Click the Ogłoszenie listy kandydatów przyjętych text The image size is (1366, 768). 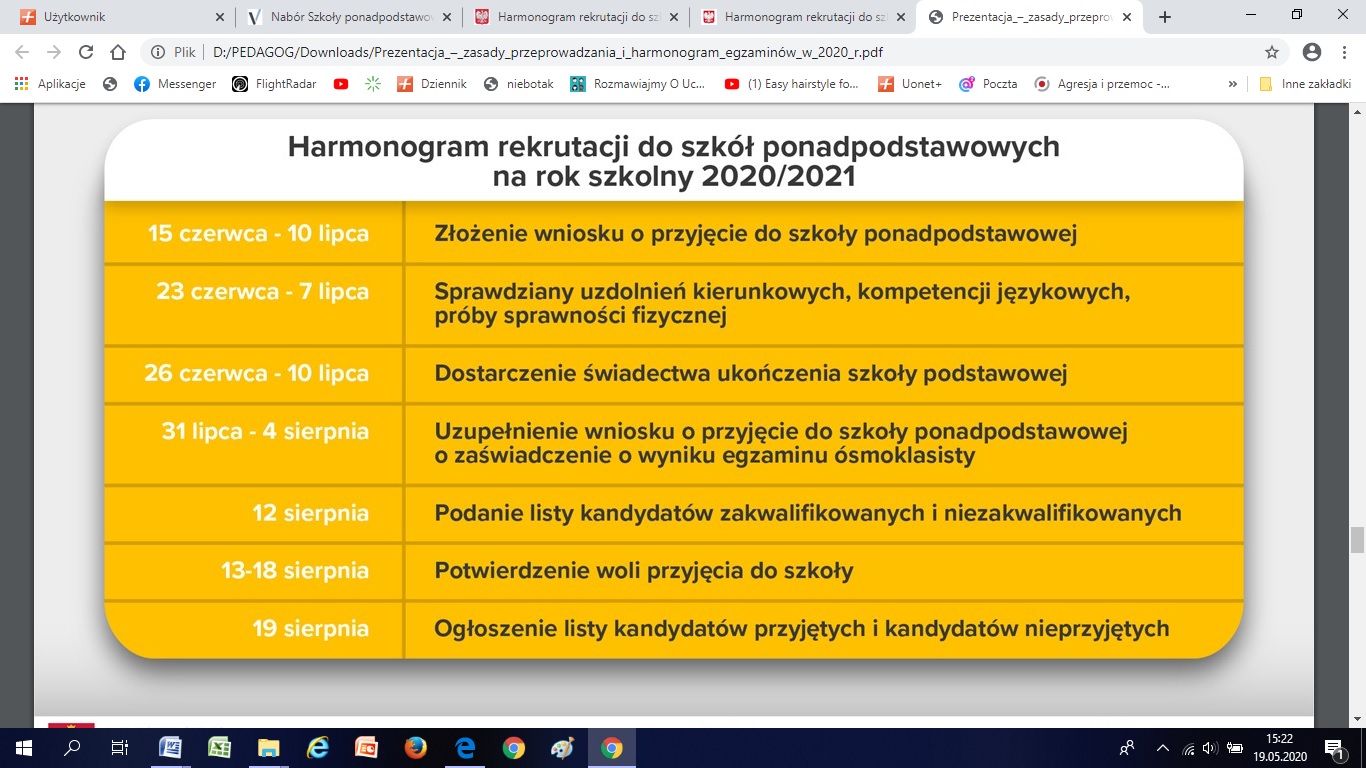(x=802, y=630)
